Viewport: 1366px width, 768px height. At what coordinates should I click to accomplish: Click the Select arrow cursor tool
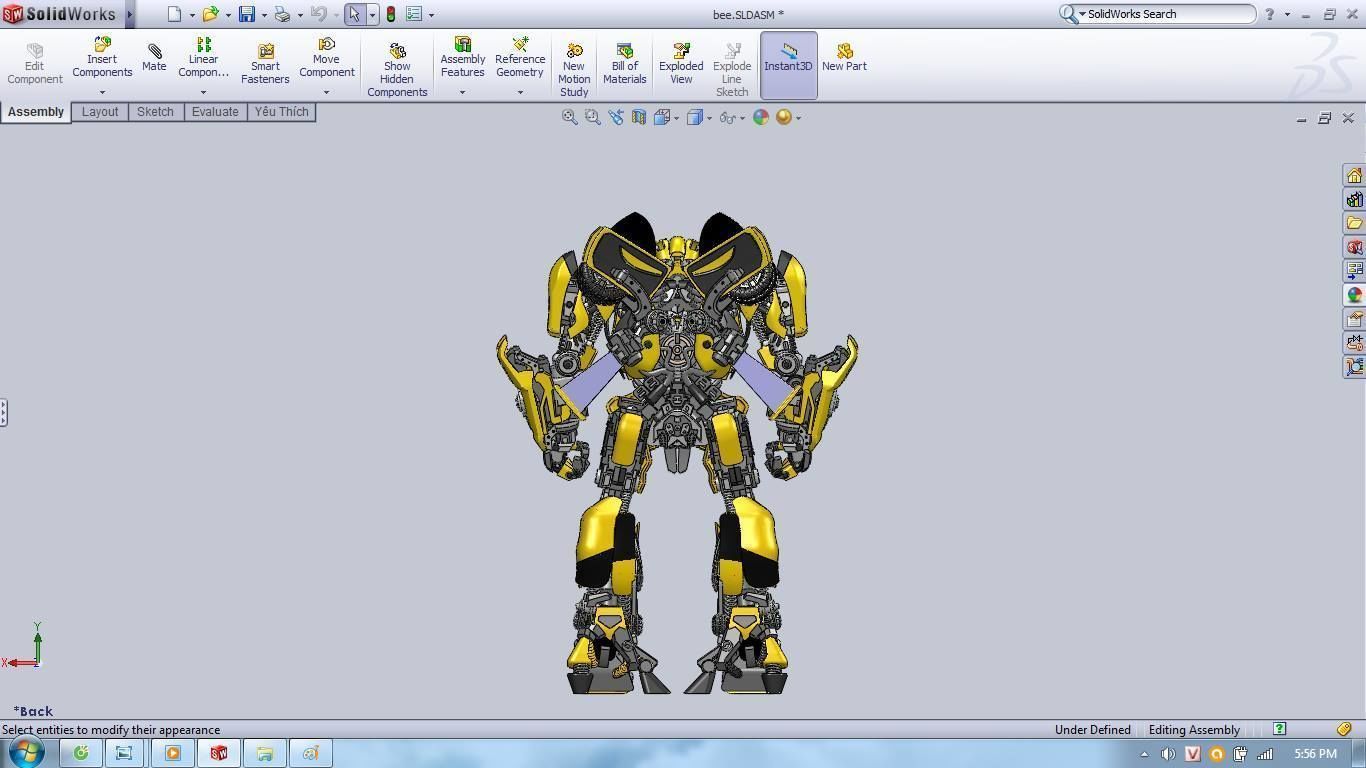(354, 14)
